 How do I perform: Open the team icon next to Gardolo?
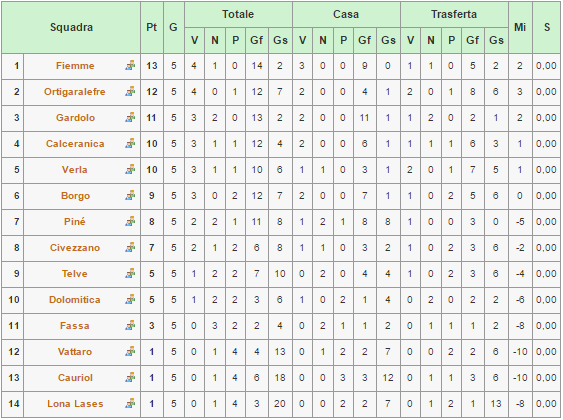coord(130,117)
